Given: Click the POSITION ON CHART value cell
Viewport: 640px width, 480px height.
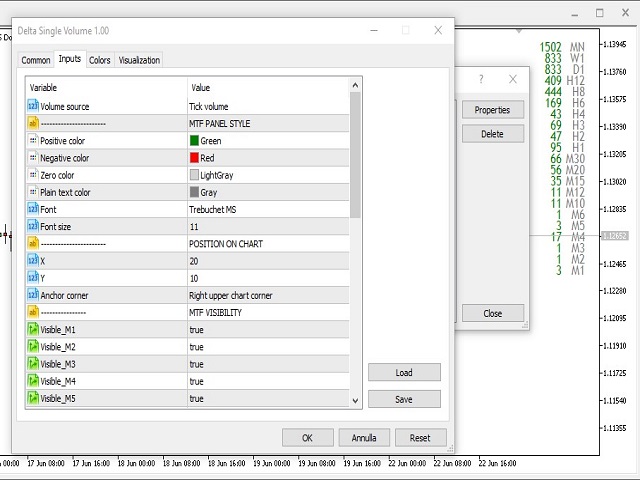Looking at the screenshot, I should pyautogui.click(x=268, y=244).
